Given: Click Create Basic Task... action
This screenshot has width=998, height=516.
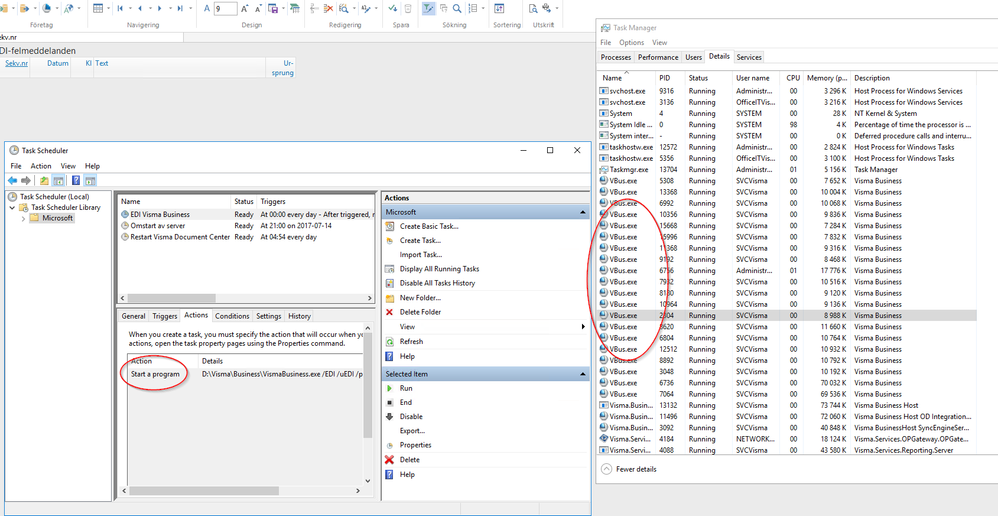Looking at the screenshot, I should click(x=429, y=227).
